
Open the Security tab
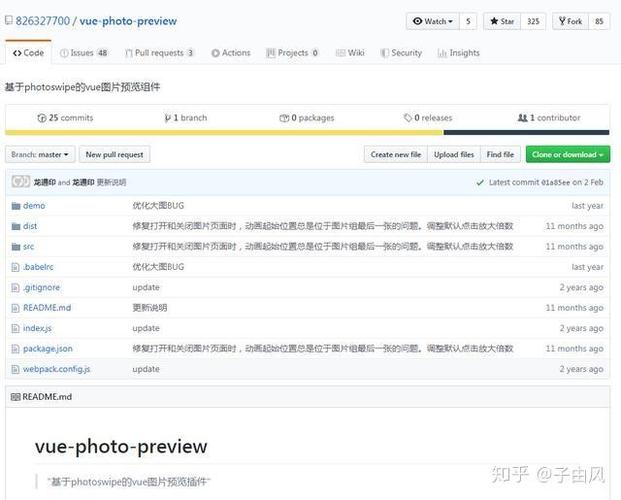(x=401, y=53)
